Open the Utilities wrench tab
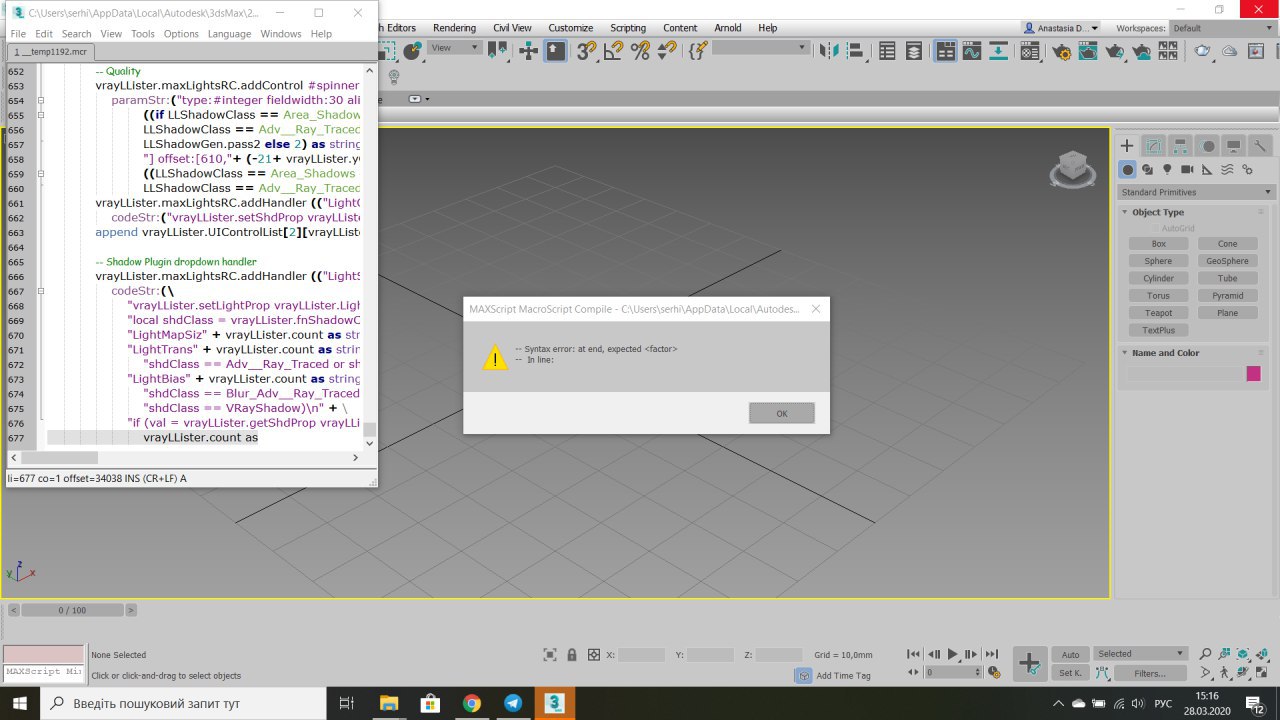Image resolution: width=1280 pixels, height=720 pixels. [x=1260, y=146]
